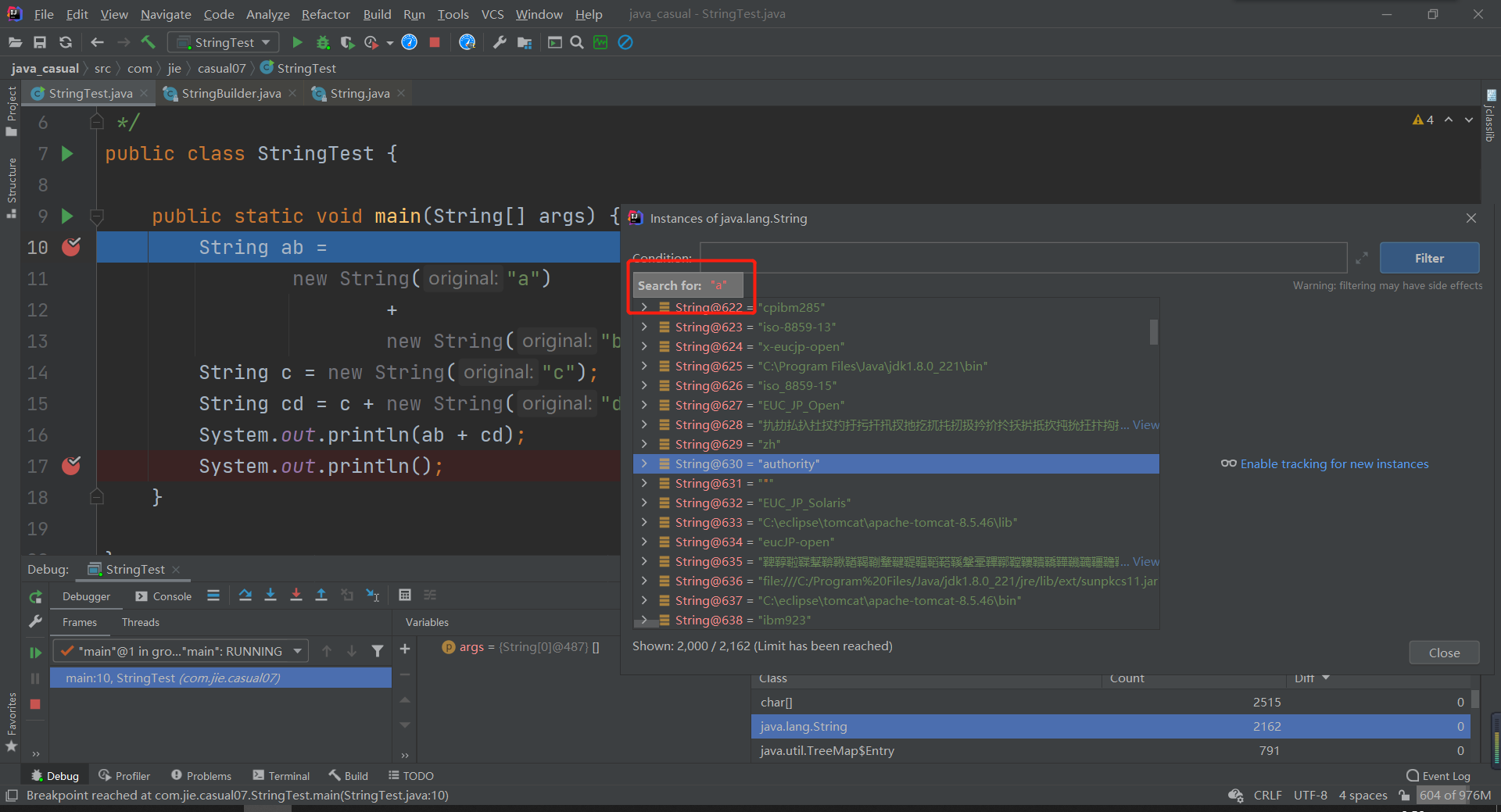Run StringTest with the green play icon
Viewport: 1501px width, 812px height.
tap(297, 42)
